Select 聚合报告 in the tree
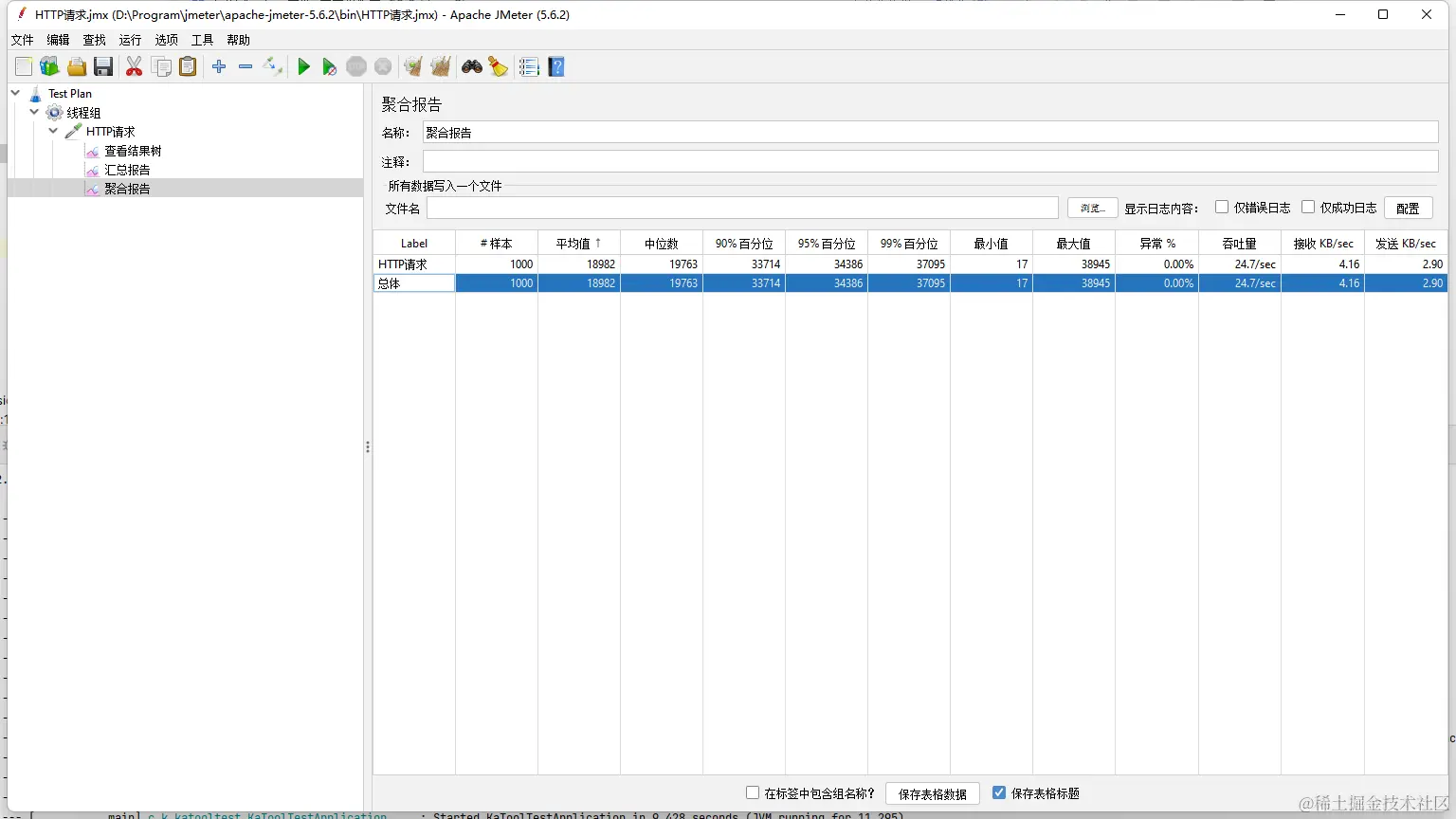This screenshot has height=819, width=1456. (x=127, y=189)
